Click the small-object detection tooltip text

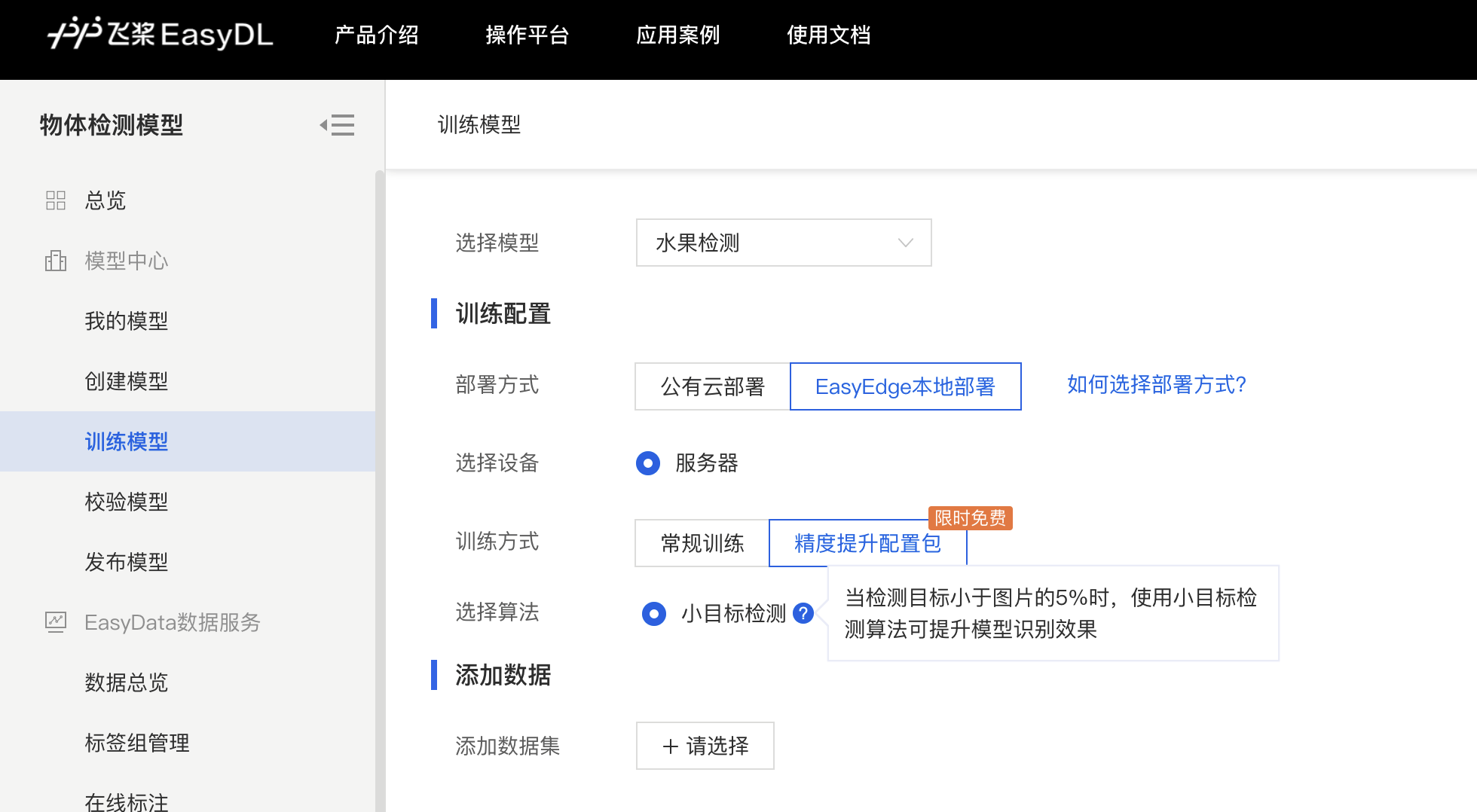coord(1051,613)
